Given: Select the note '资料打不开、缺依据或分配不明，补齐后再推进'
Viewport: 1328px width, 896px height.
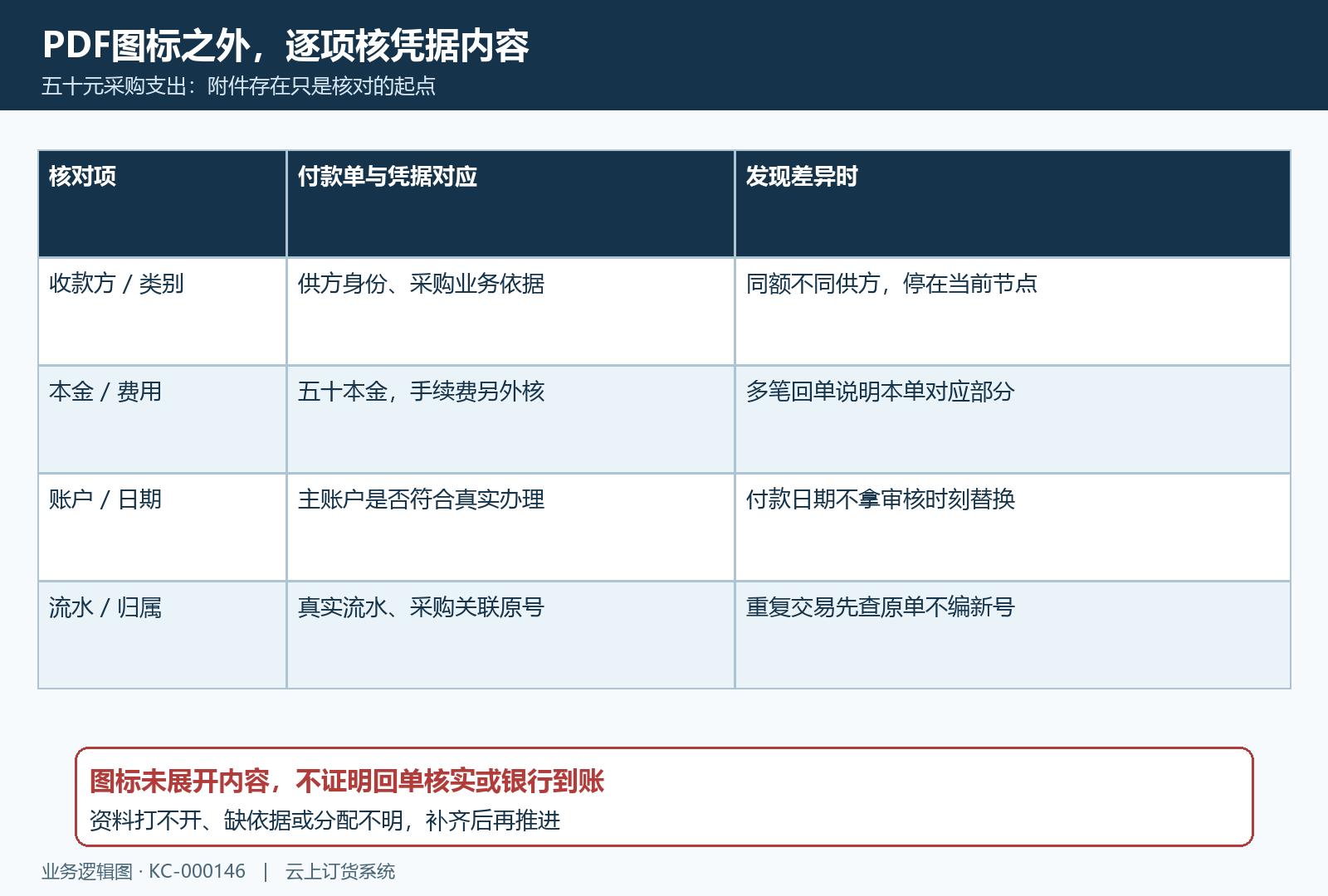Looking at the screenshot, I should point(325,821).
